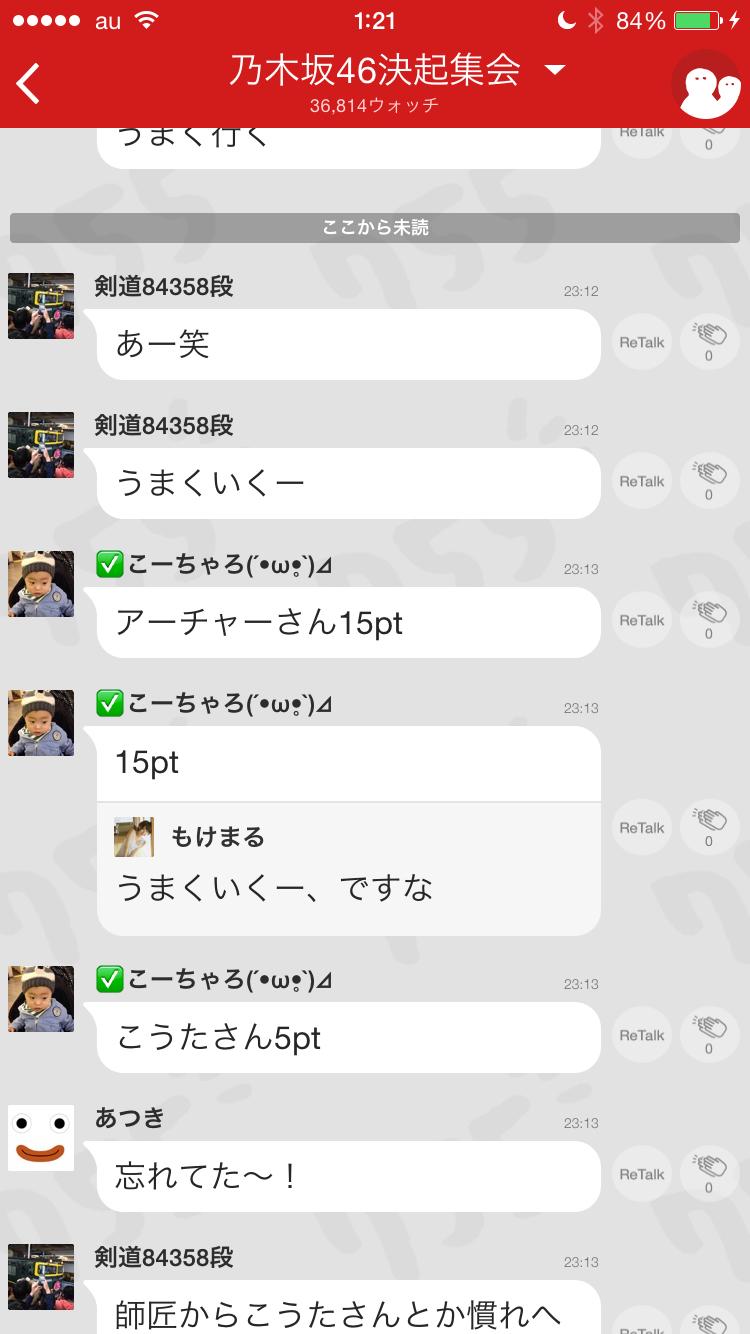The width and height of the screenshot is (750, 1334).
Task: Clap for the 15pt quoted reply message
Action: (709, 828)
